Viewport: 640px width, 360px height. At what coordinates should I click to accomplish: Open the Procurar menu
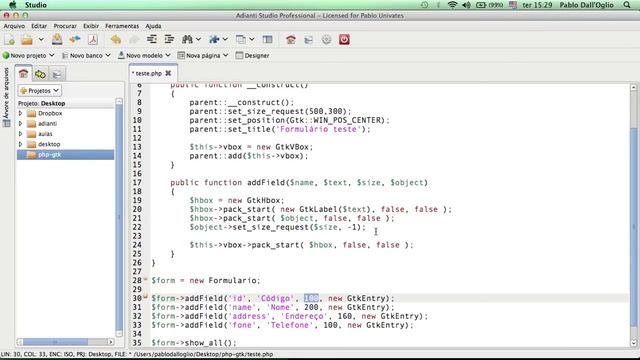pyautogui.click(x=65, y=26)
